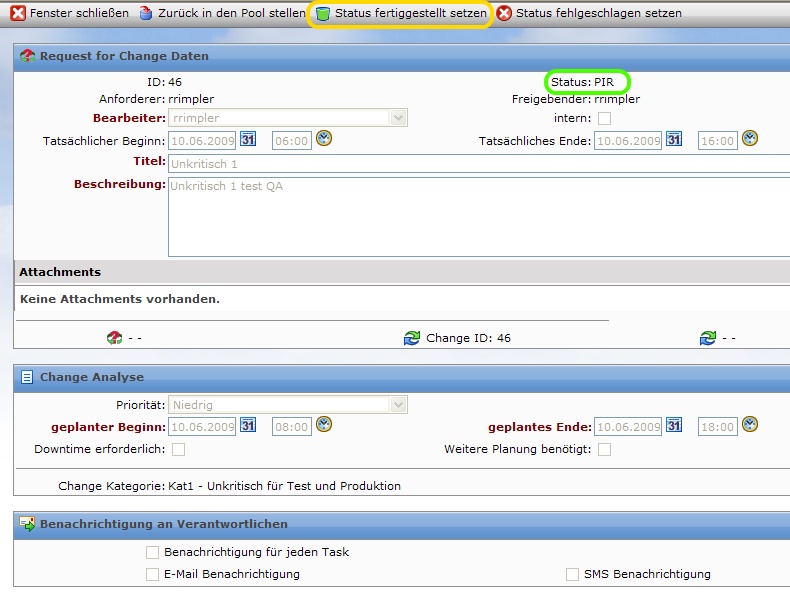Enable Downtime erforderlich checkbox
Screen dimensions: 790x610
178,450
